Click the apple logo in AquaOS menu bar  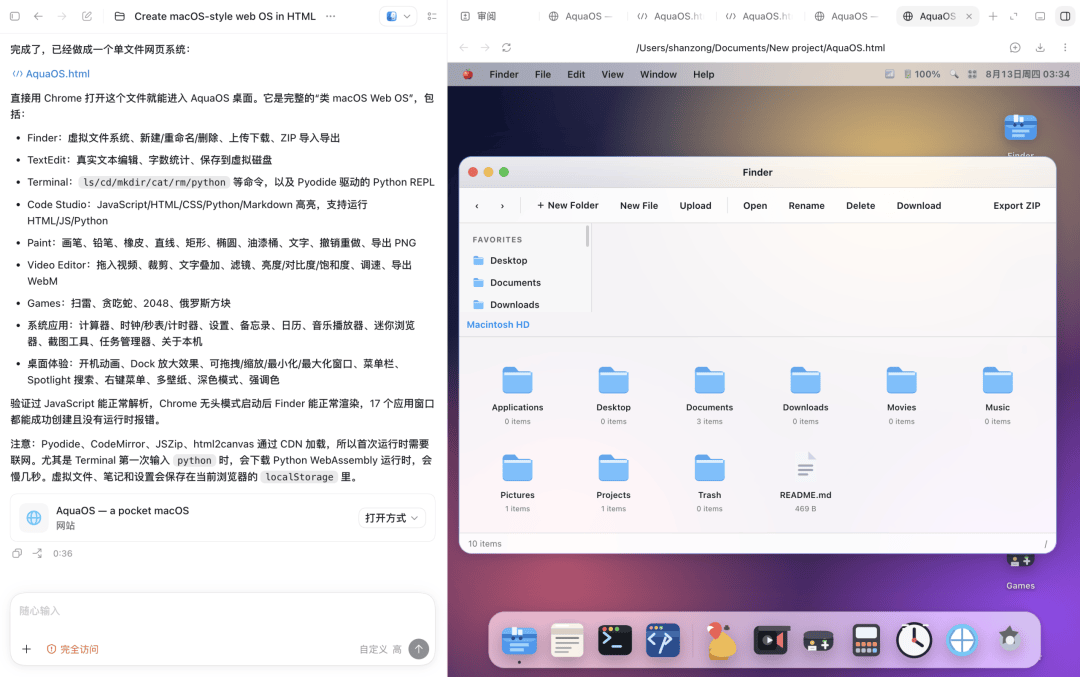[468, 74]
